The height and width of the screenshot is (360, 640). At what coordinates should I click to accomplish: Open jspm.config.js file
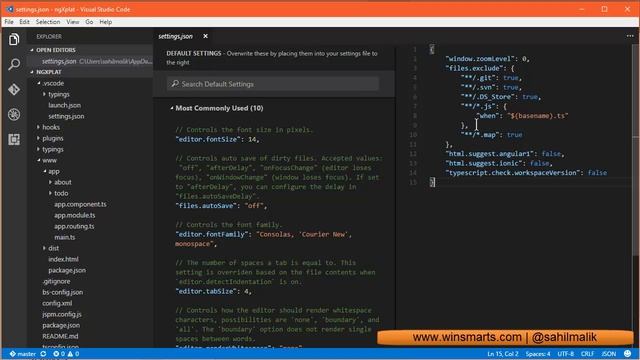coord(62,315)
